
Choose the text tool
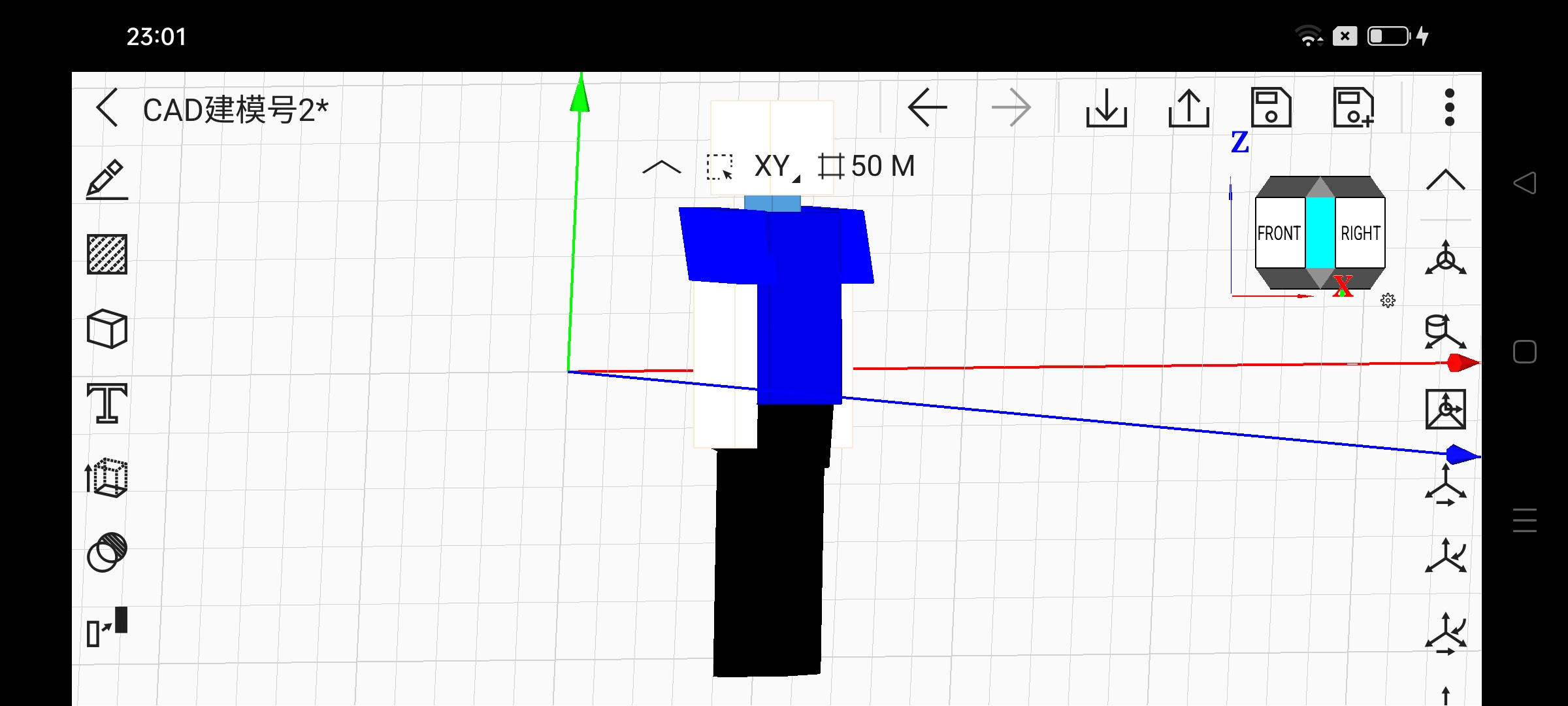(x=107, y=403)
